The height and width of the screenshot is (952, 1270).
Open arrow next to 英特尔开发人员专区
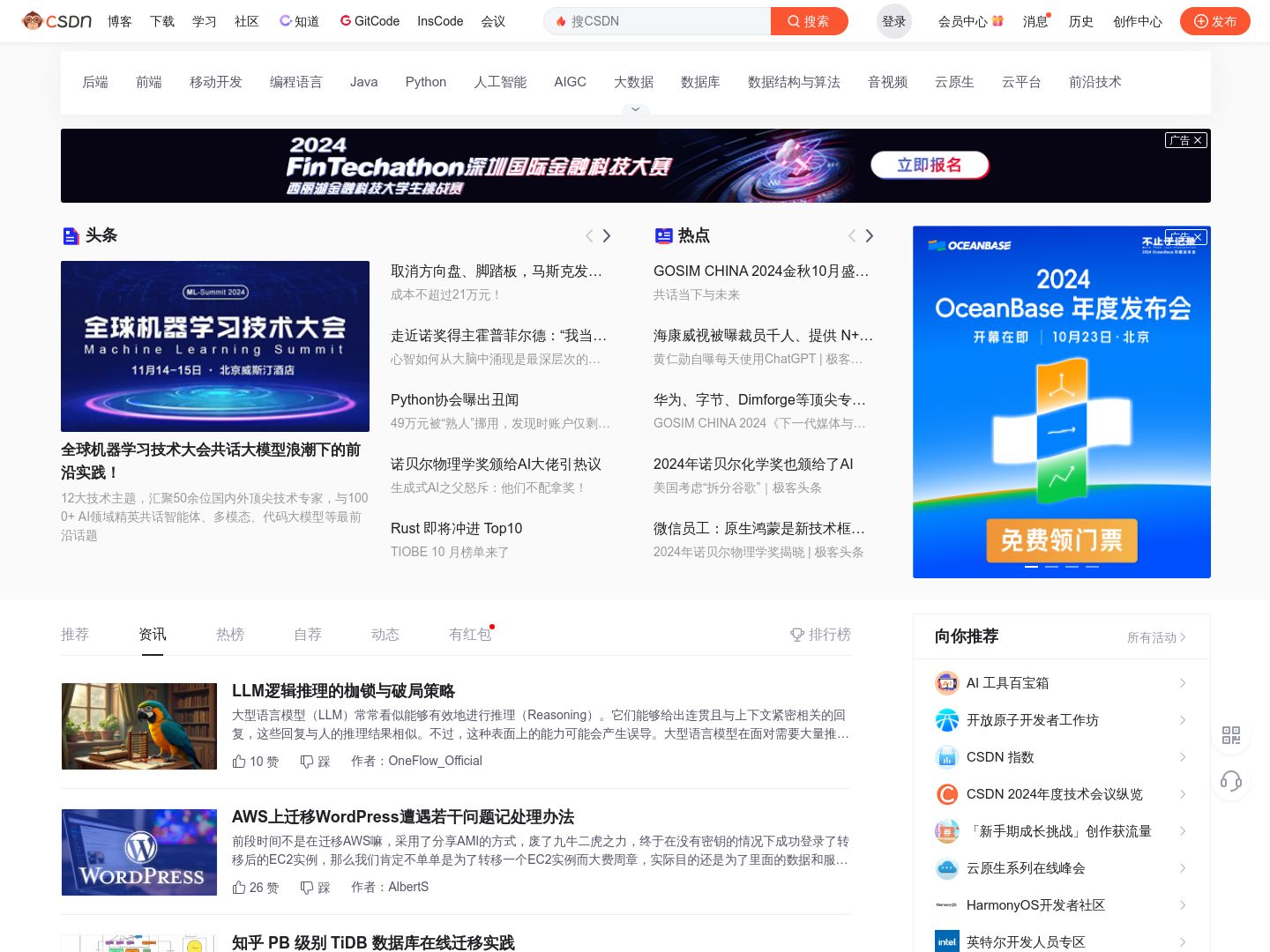1183,941
